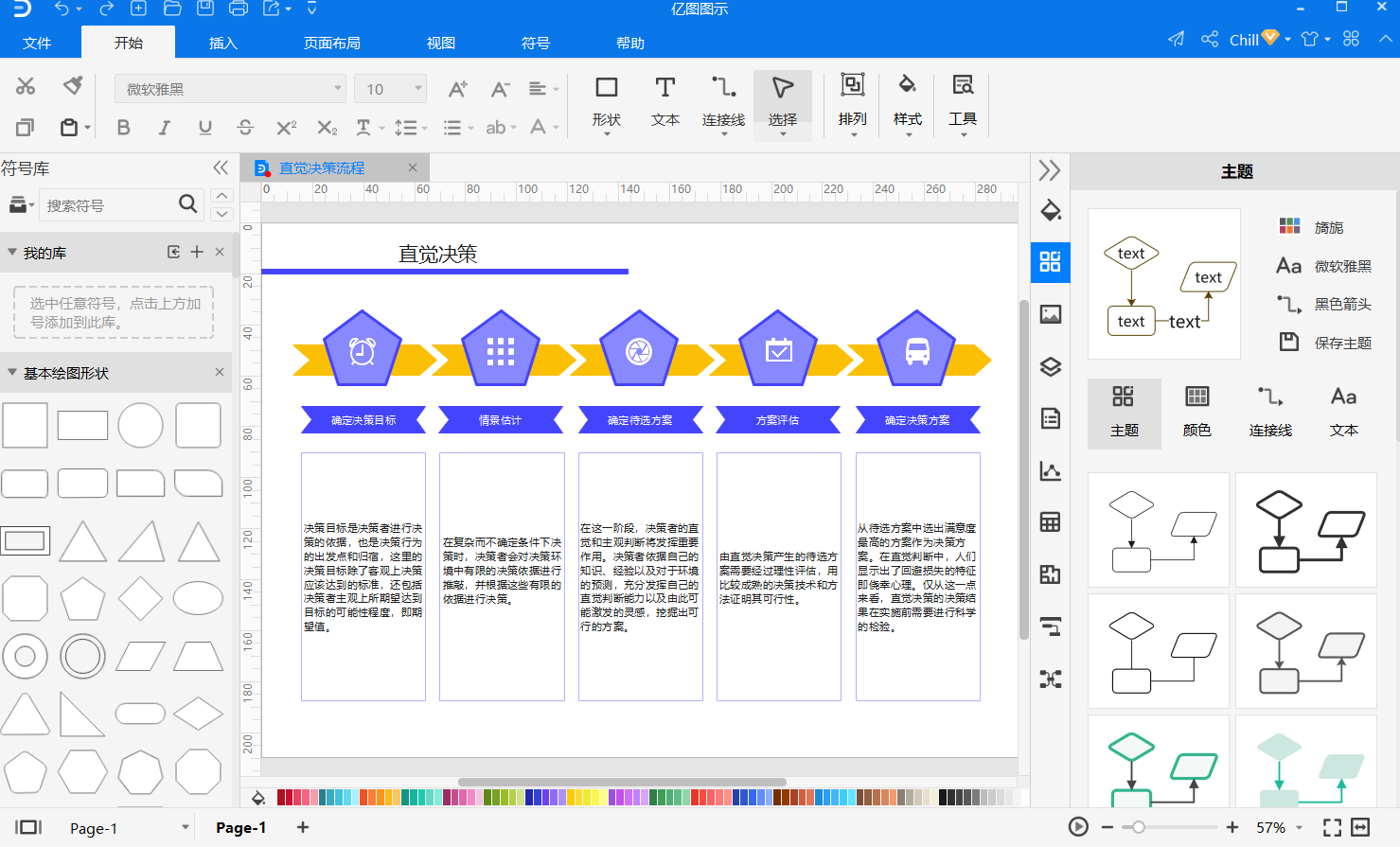
Task: Click the share icon beside Chill
Action: [x=1209, y=39]
